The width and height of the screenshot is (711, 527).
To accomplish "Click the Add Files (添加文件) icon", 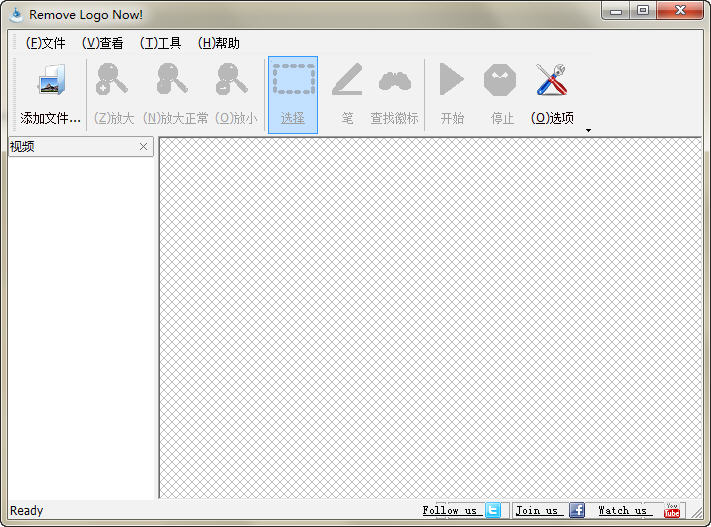I will (x=51, y=80).
